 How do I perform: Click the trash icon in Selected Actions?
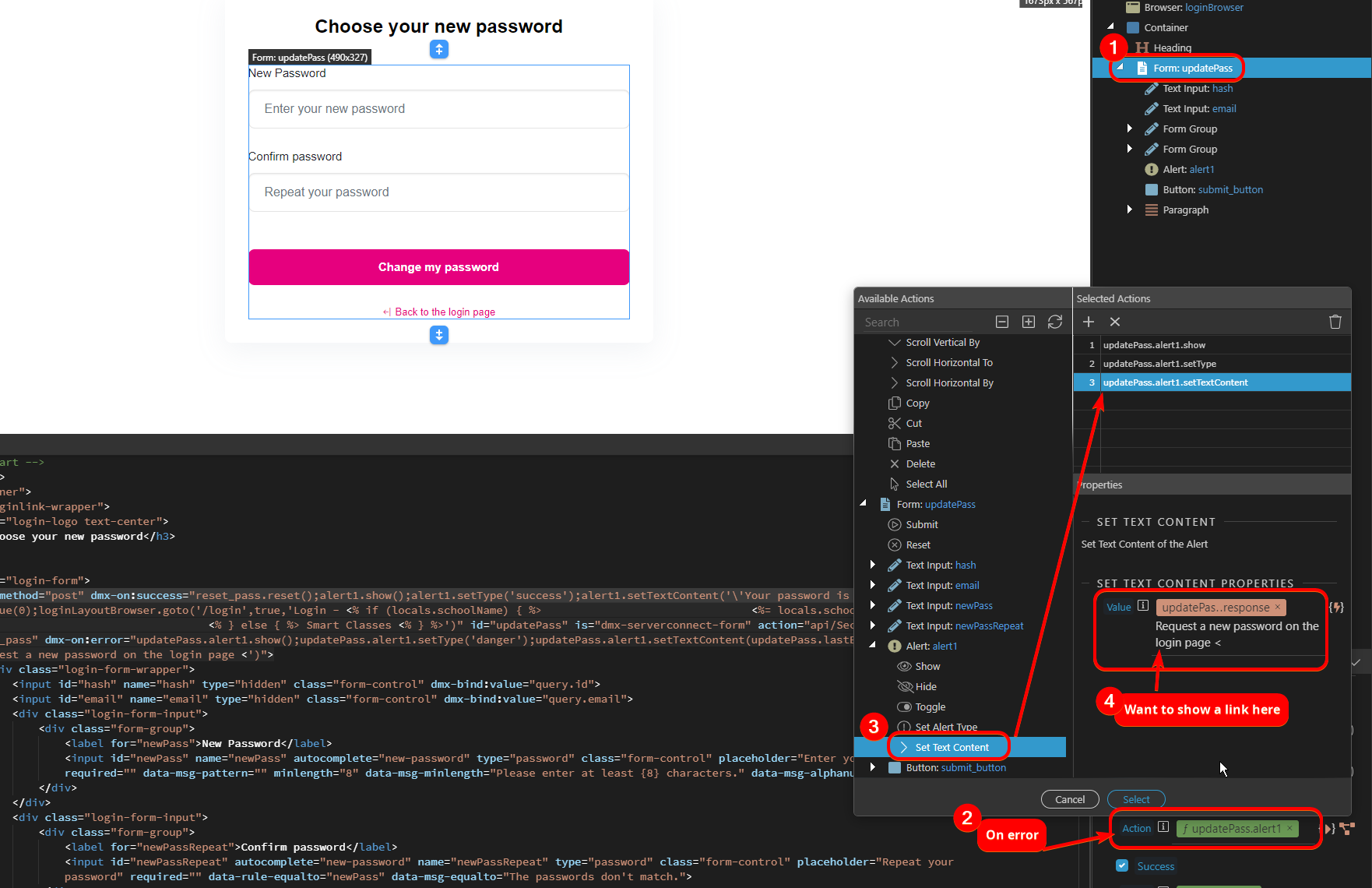[1335, 322]
